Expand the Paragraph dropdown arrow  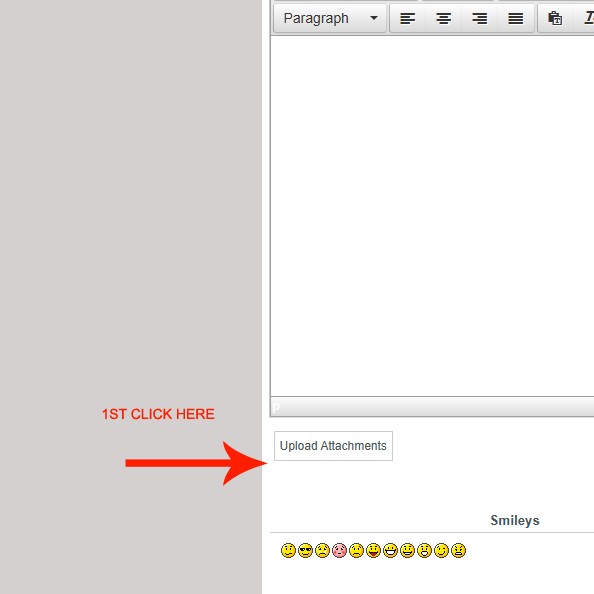374,18
